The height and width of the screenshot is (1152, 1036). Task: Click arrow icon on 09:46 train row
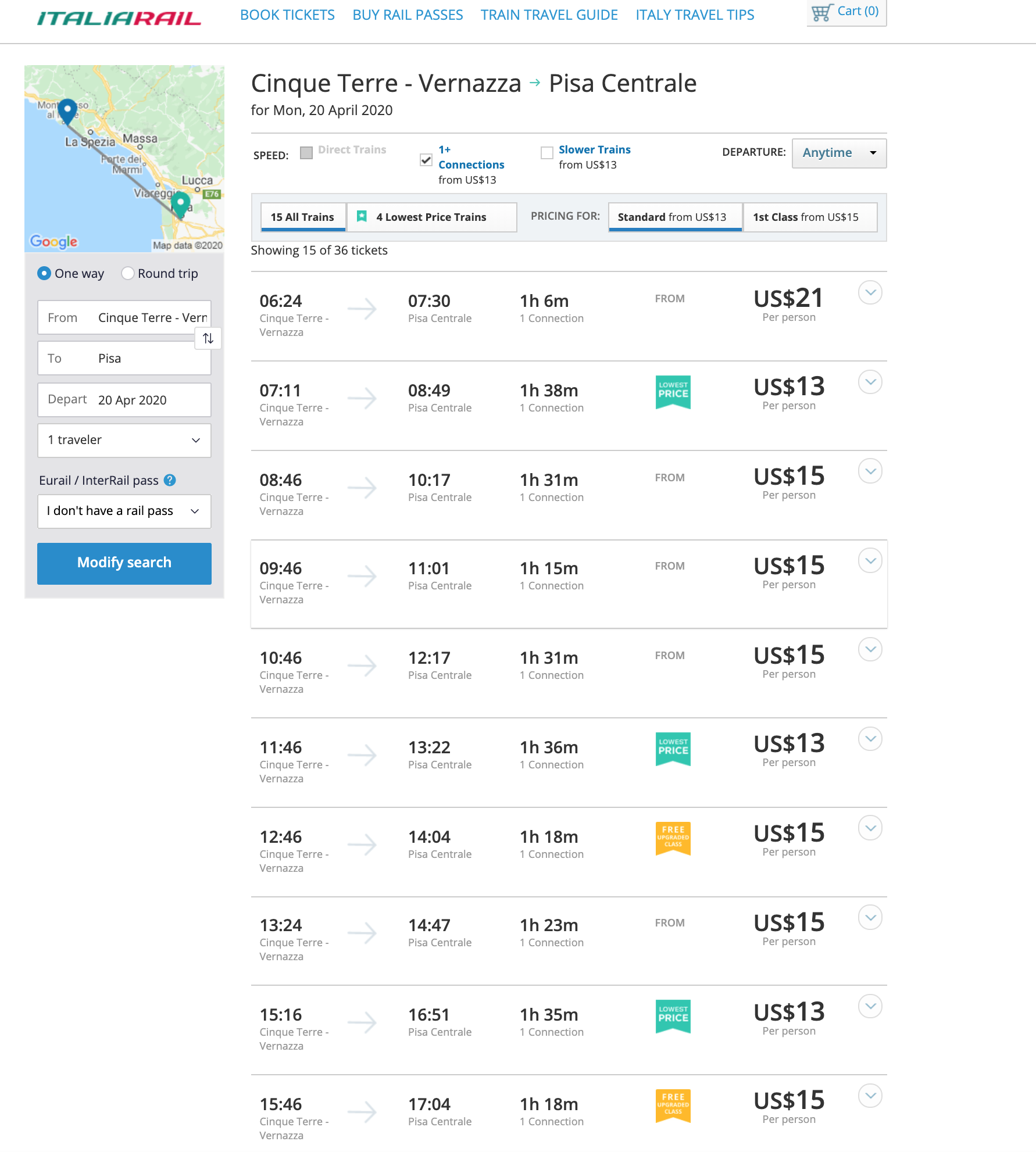click(362, 575)
